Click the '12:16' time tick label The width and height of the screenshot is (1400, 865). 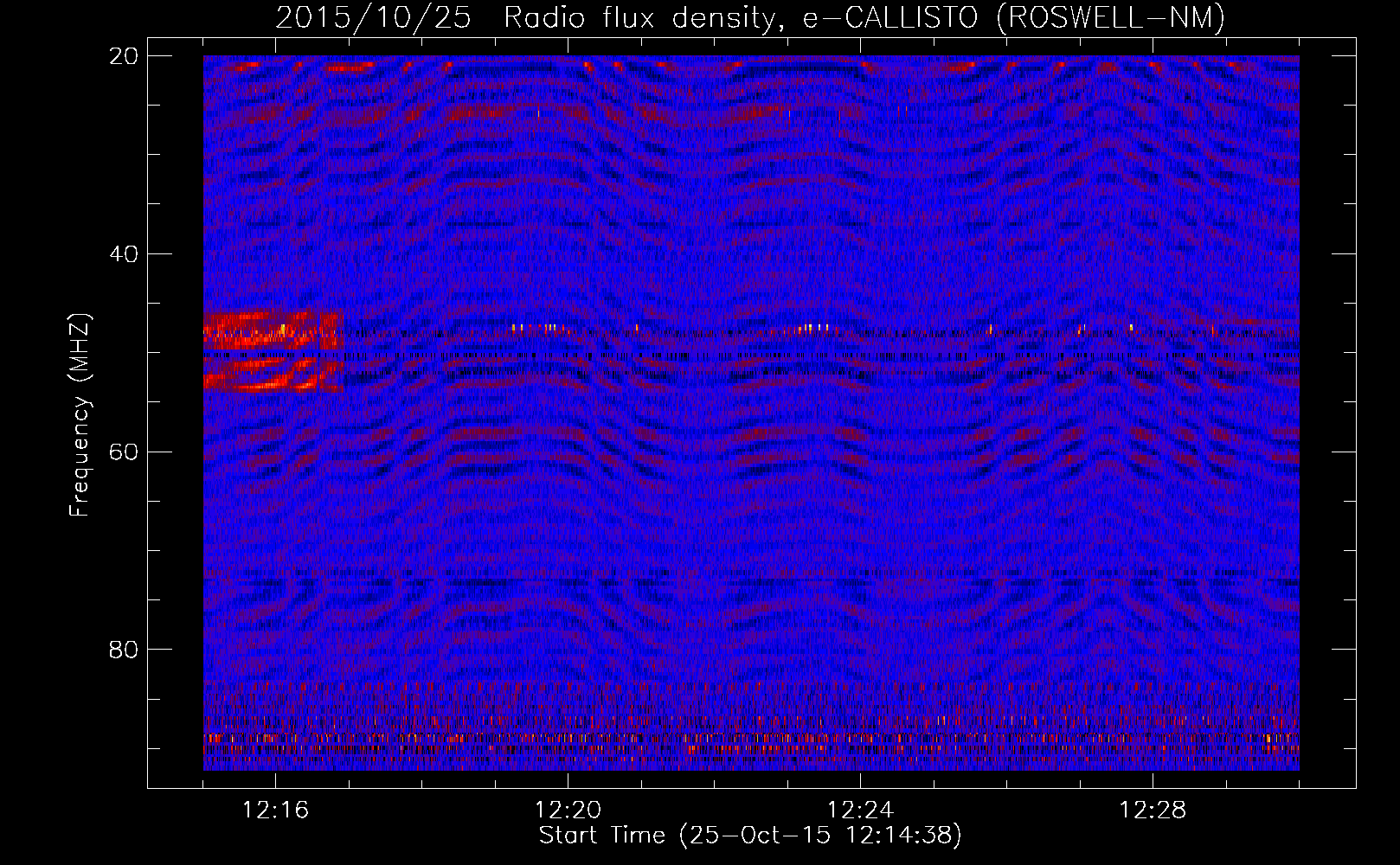coord(275,811)
